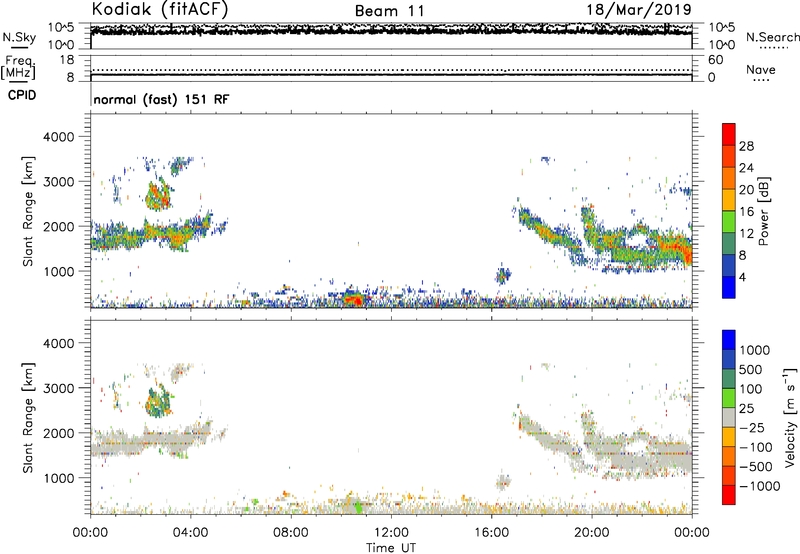Image resolution: width=800 pixels, height=554 pixels.
Task: Pick the yellow 16–20 dB Power colorbar segment
Action: [729, 200]
